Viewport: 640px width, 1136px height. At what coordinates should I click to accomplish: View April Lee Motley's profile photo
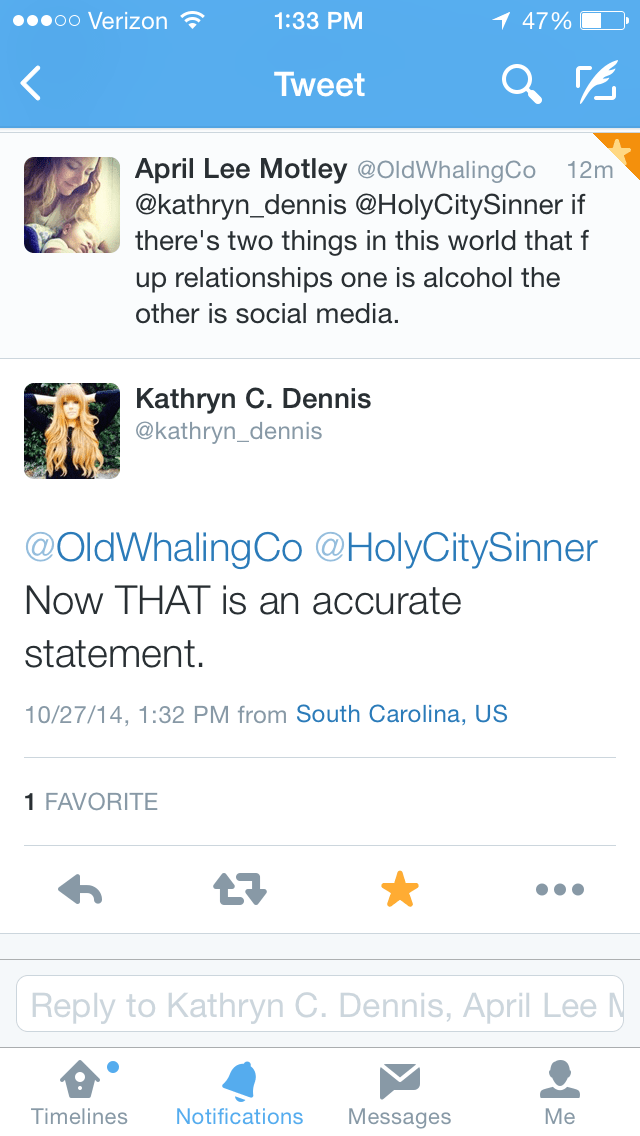72,204
